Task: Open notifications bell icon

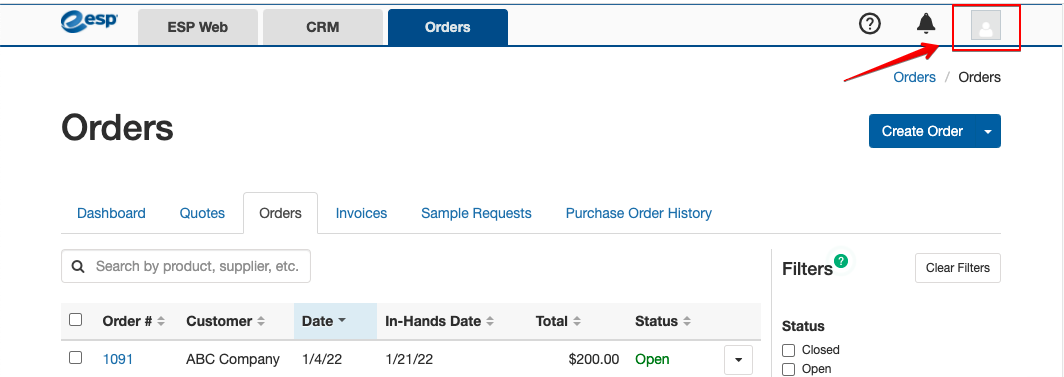Action: click(x=926, y=24)
